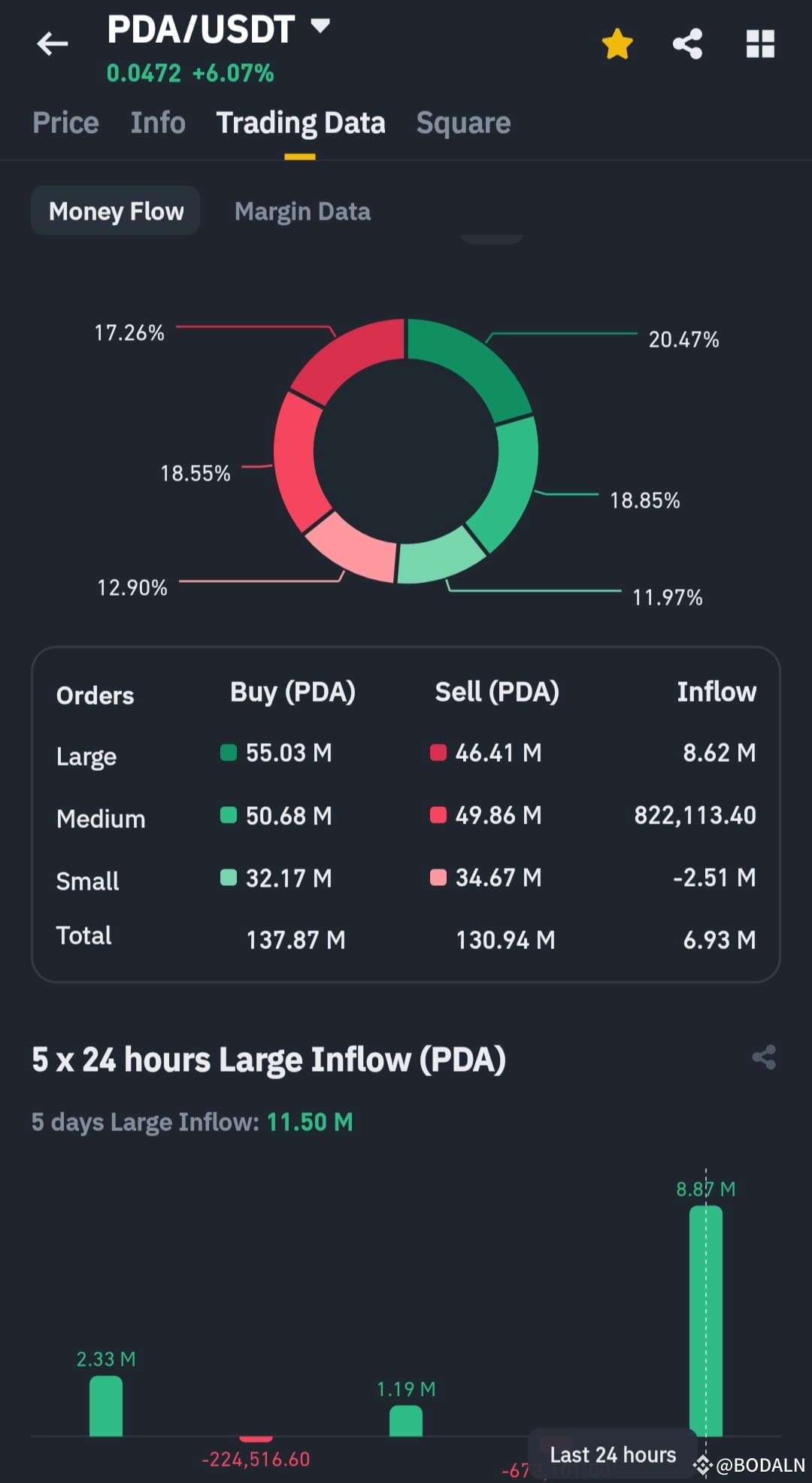
Task: Open the grid menu at top right
Action: pyautogui.click(x=760, y=43)
